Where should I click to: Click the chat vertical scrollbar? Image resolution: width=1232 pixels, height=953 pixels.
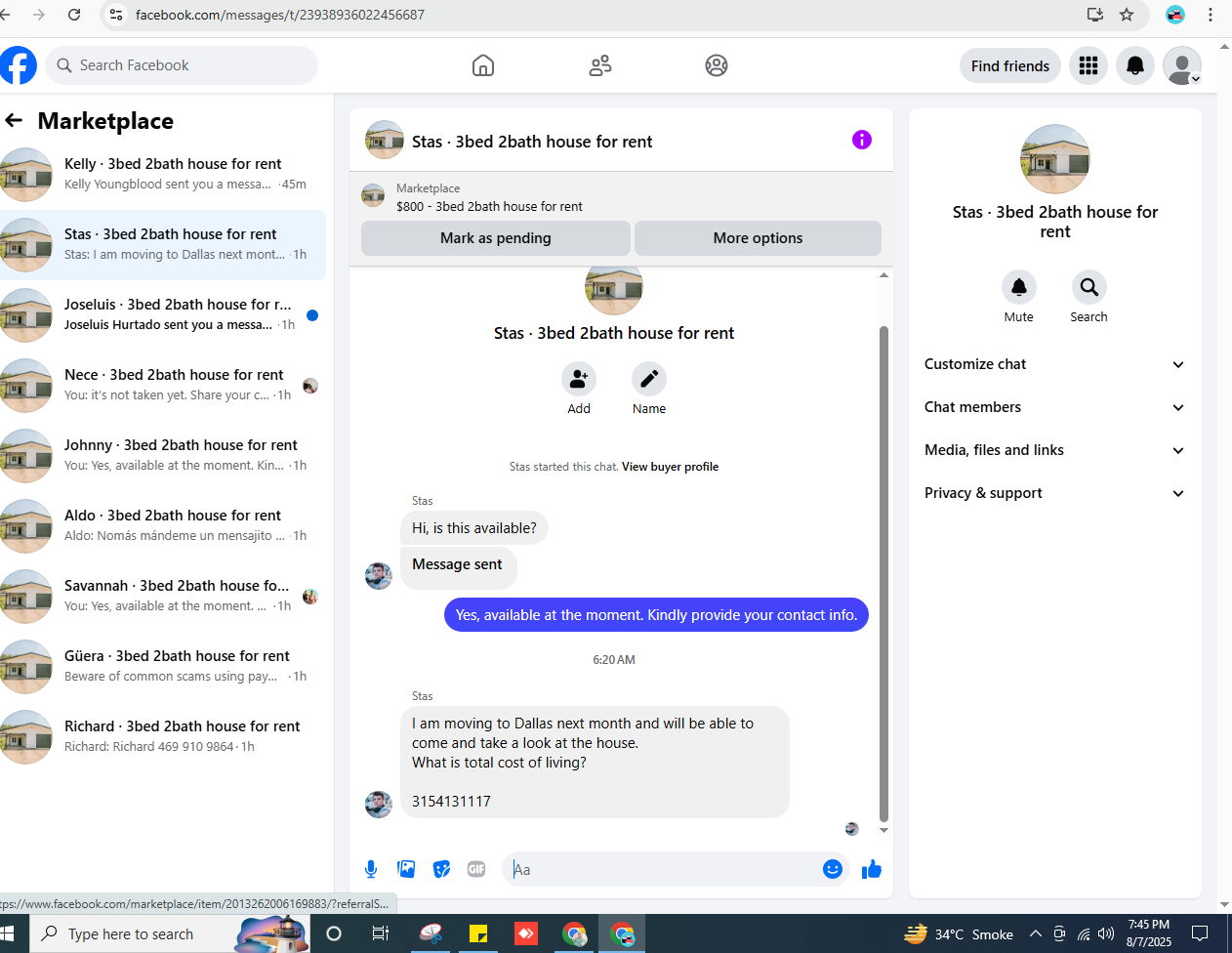883,574
